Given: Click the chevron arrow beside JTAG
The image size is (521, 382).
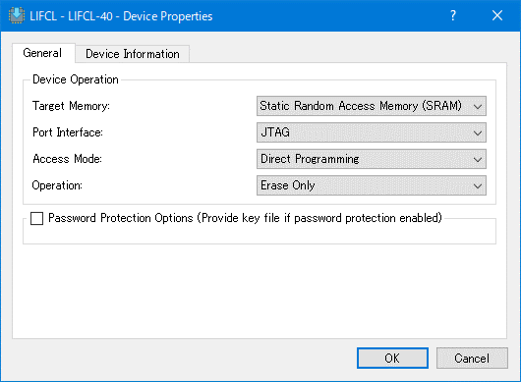Looking at the screenshot, I should tap(478, 133).
